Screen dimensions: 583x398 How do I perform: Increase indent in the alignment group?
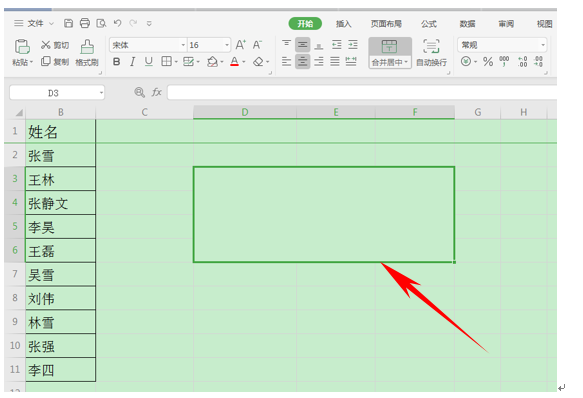click(x=353, y=45)
